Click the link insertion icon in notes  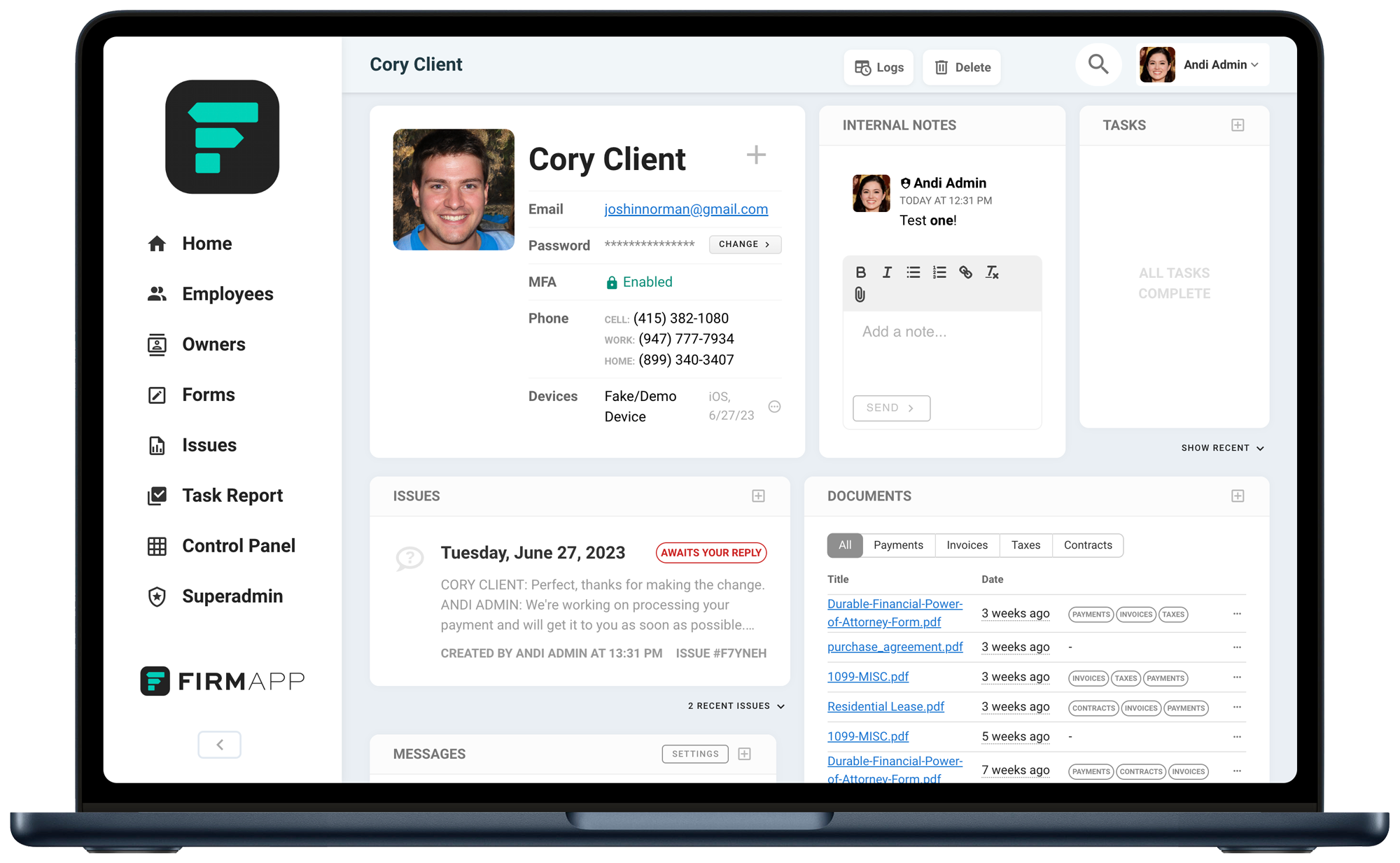tap(966, 271)
